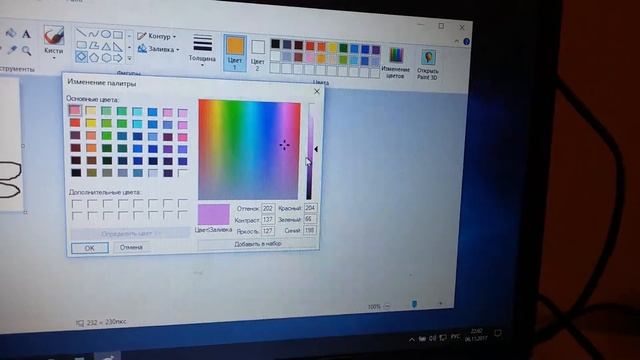Pick white swatch in Основные цвета
The height and width of the screenshot is (360, 640).
[182, 173]
